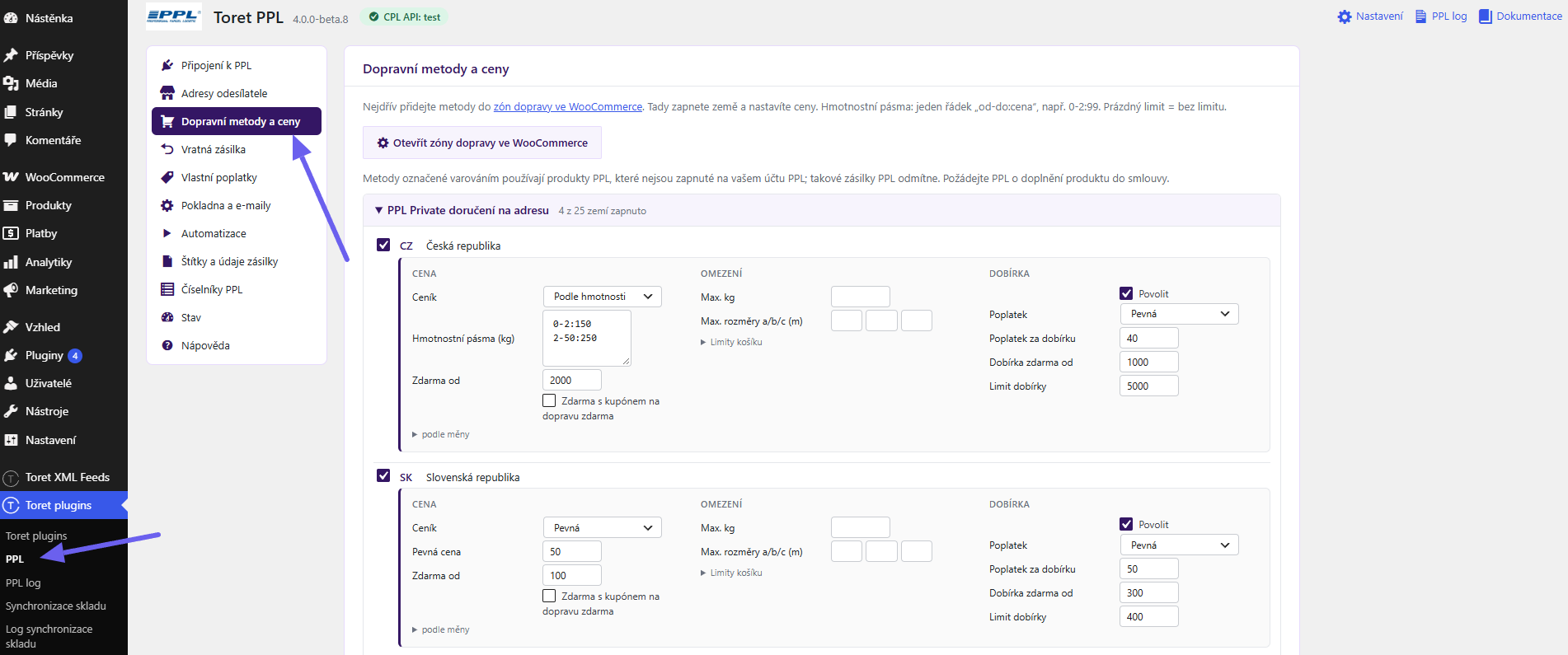The image size is (1568, 655).
Task: Open Dopravní metody a ceny menu item
Action: coord(237,121)
